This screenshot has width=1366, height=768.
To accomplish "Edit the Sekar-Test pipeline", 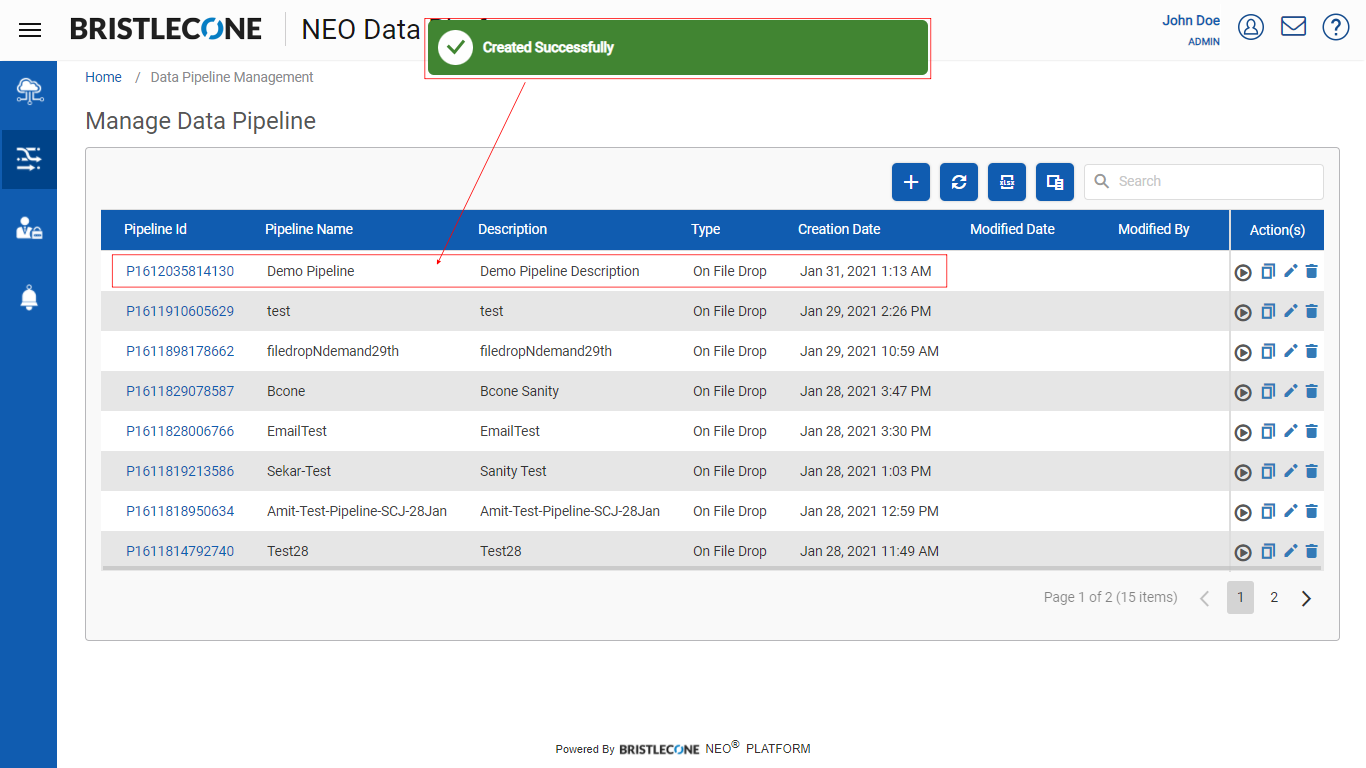I will (x=1290, y=471).
